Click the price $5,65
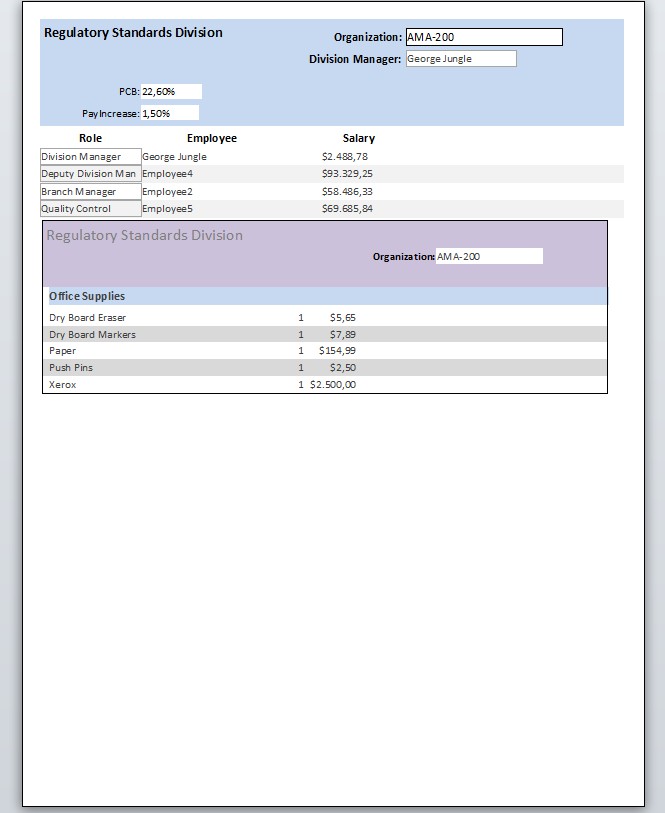The image size is (665, 813). point(343,317)
